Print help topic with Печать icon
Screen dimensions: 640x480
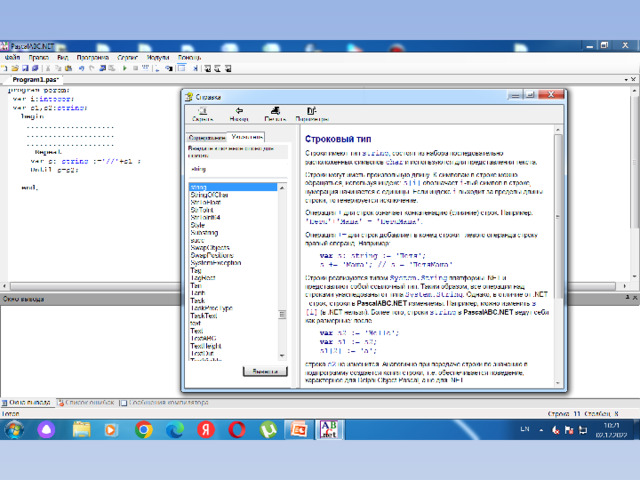(275, 114)
